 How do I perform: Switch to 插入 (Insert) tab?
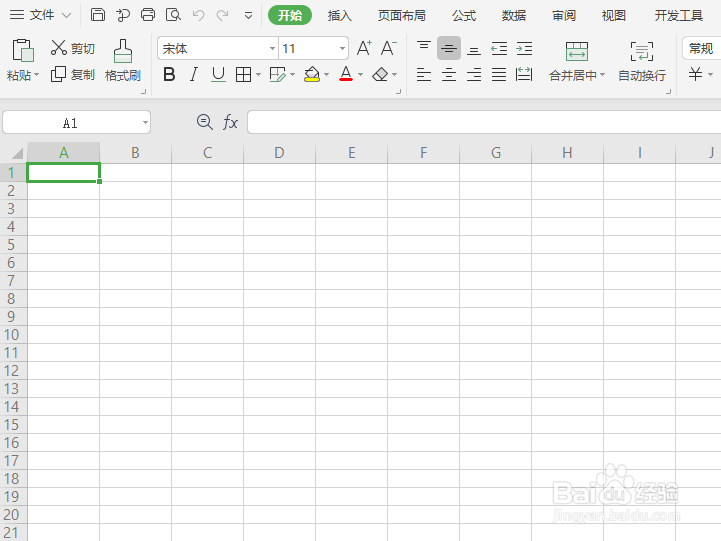tap(339, 16)
